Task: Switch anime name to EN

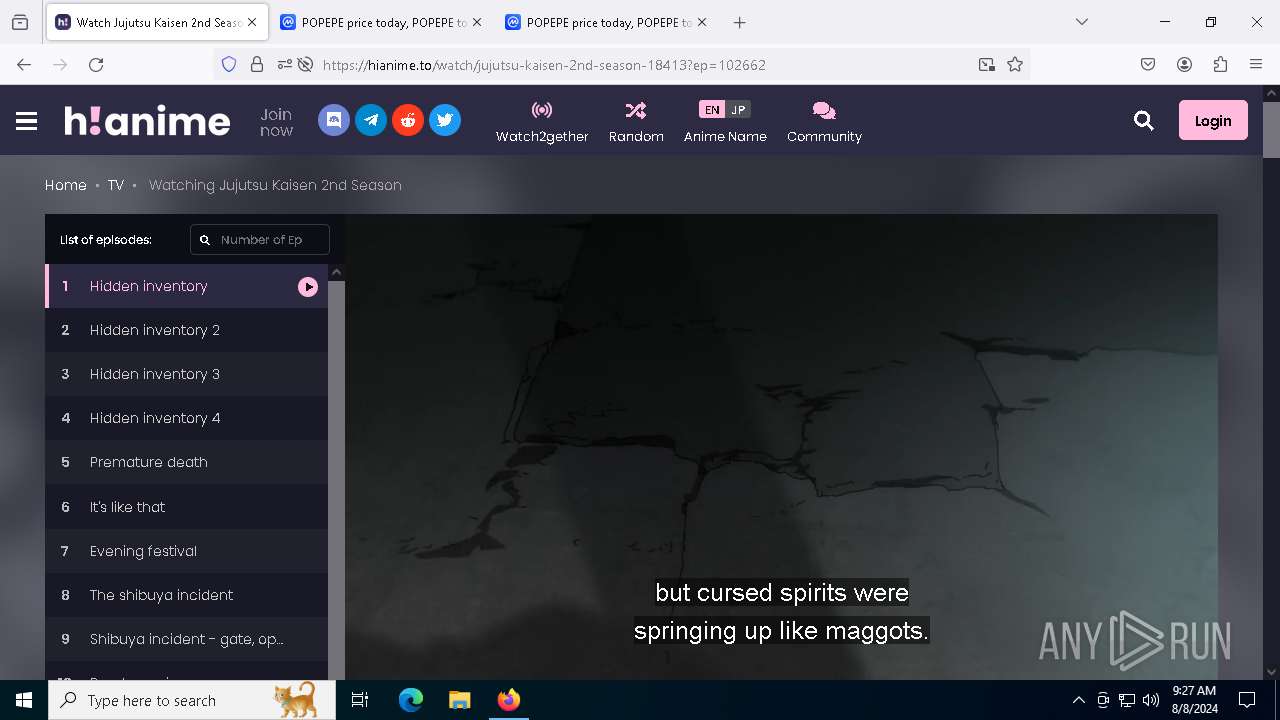Action: point(712,110)
